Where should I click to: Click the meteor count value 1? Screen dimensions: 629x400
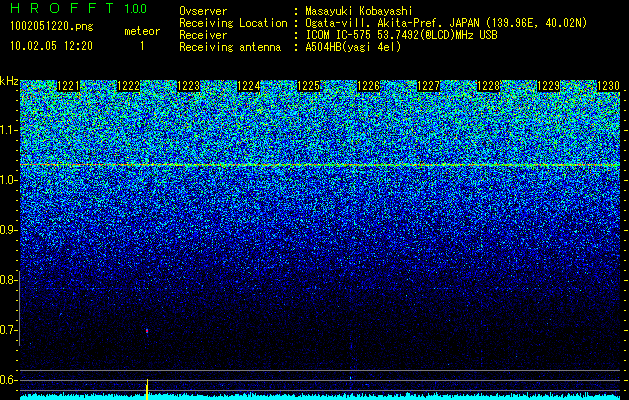tap(142, 46)
